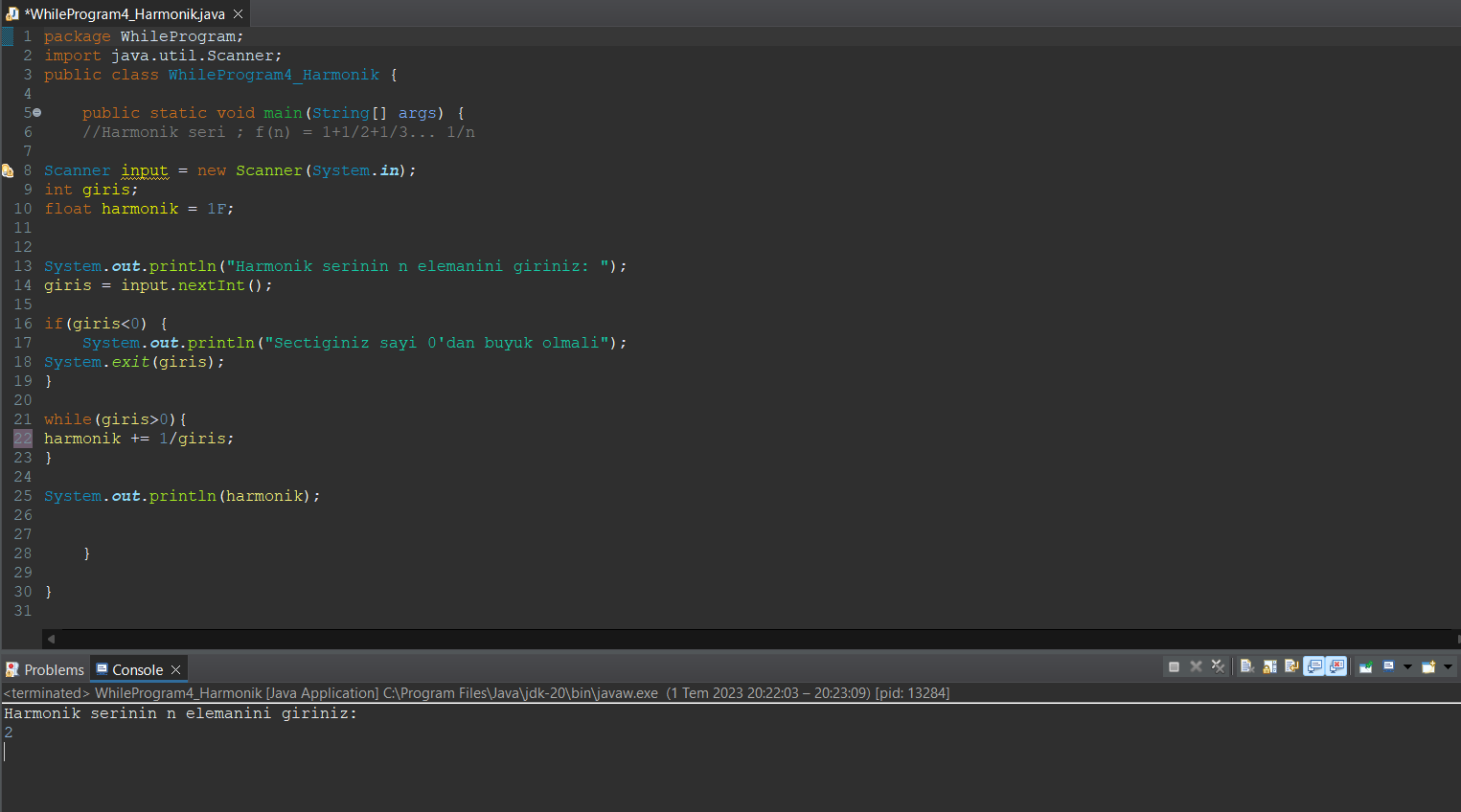Click 'giris = input.nextInt();' line

point(158,285)
